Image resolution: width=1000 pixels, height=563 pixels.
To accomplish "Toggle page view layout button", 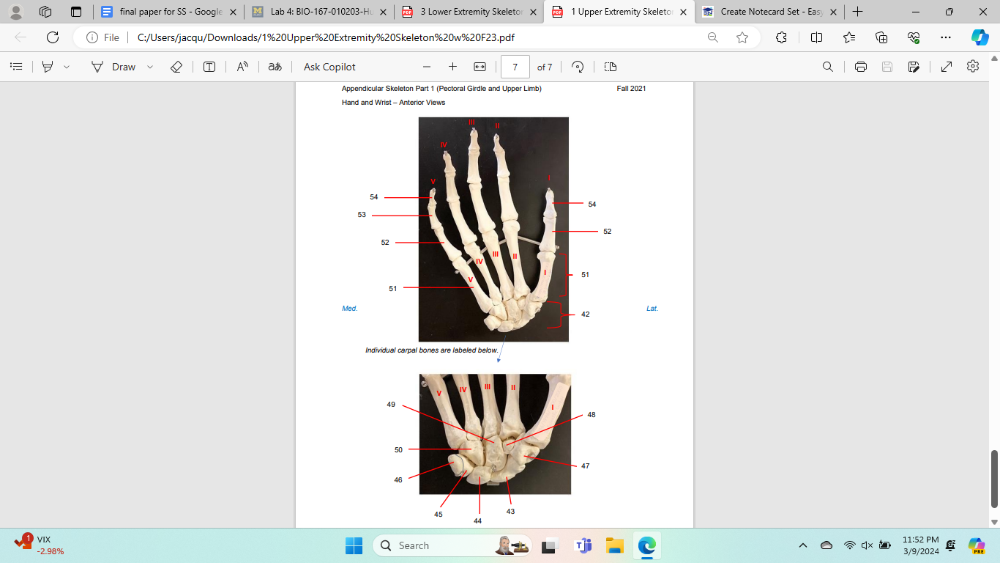I will coord(610,67).
